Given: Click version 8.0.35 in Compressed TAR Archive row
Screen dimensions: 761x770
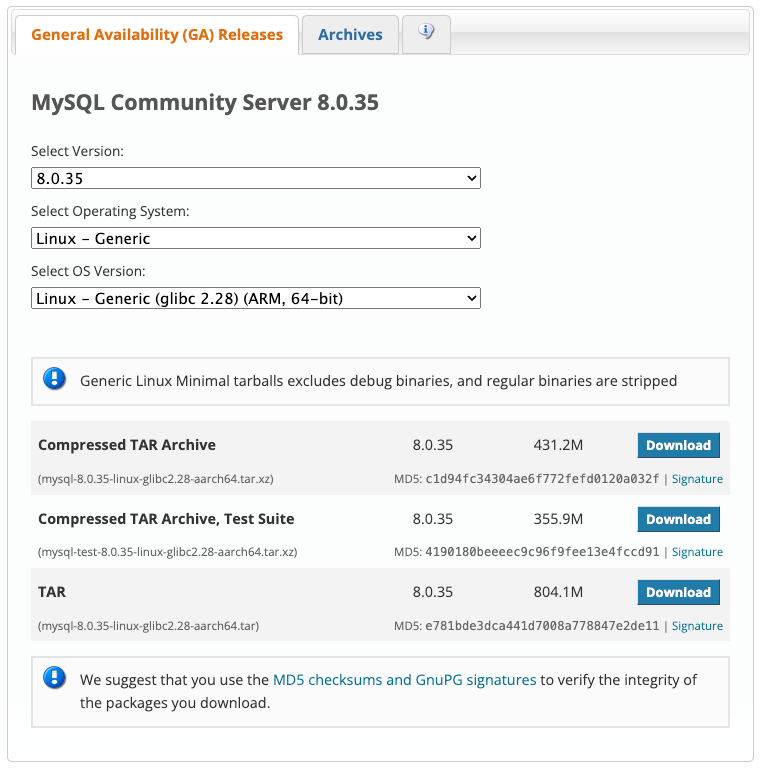Looking at the screenshot, I should click(433, 445).
